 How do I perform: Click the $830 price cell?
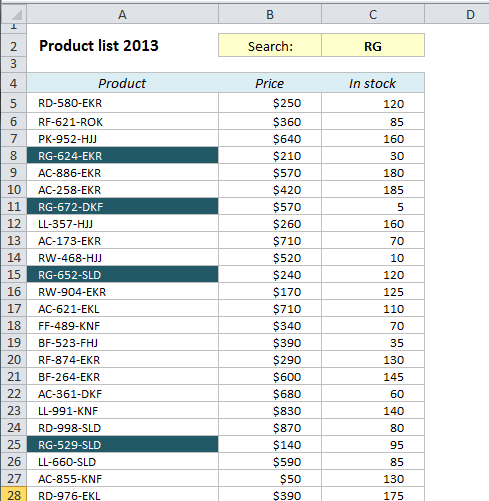click(270, 410)
